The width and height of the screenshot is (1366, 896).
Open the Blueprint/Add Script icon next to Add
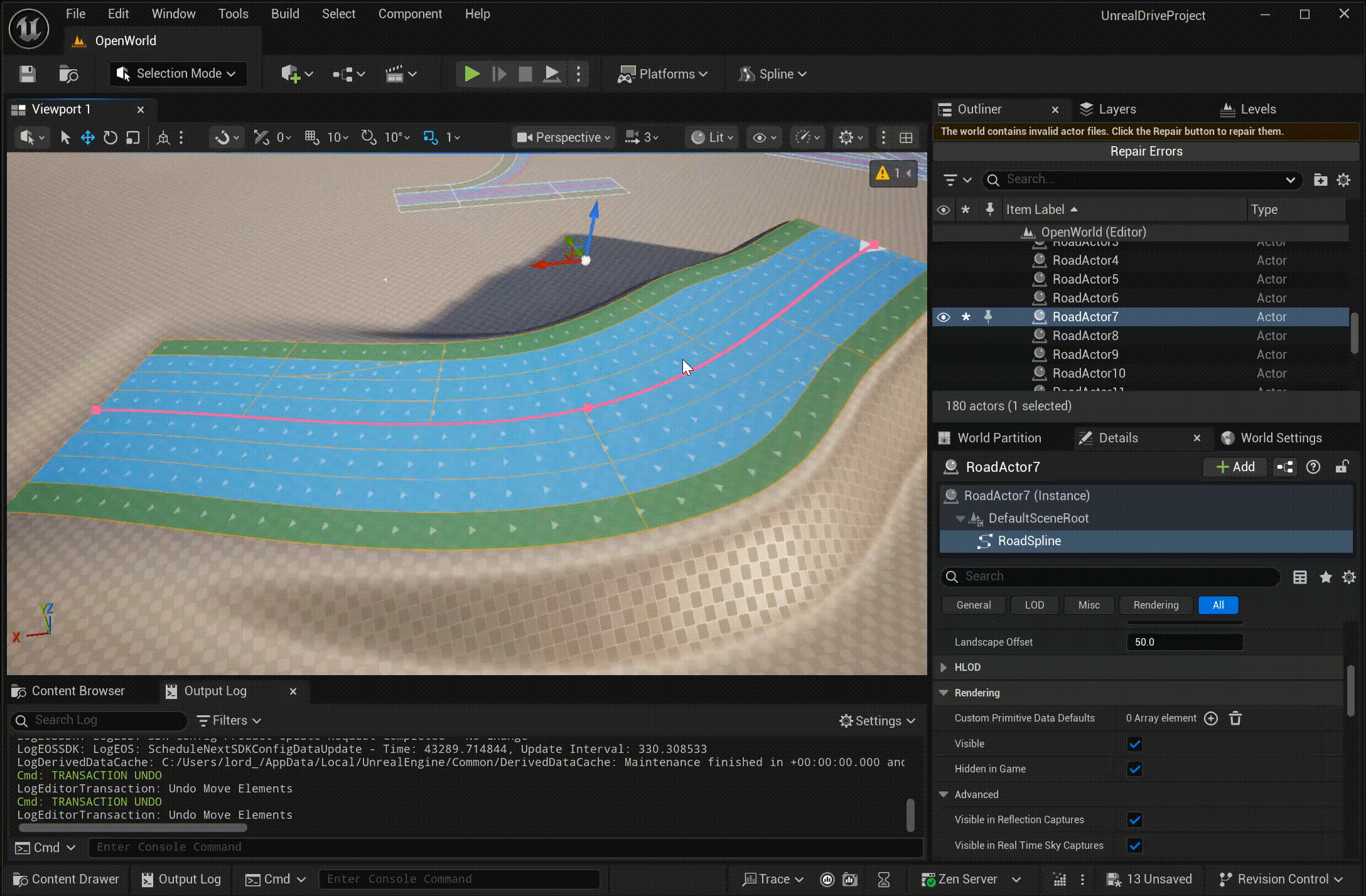(x=1285, y=467)
